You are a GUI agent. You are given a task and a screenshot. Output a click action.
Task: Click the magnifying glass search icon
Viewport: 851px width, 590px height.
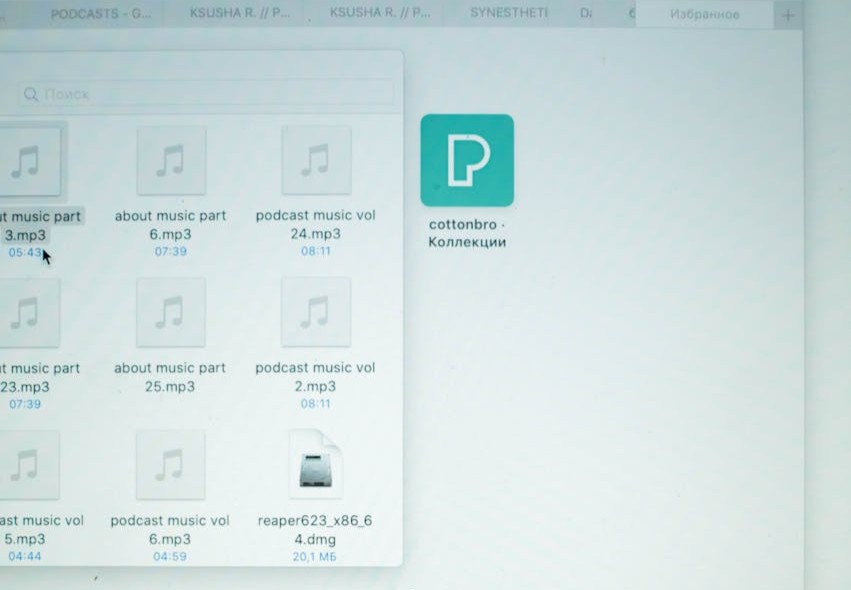31,94
